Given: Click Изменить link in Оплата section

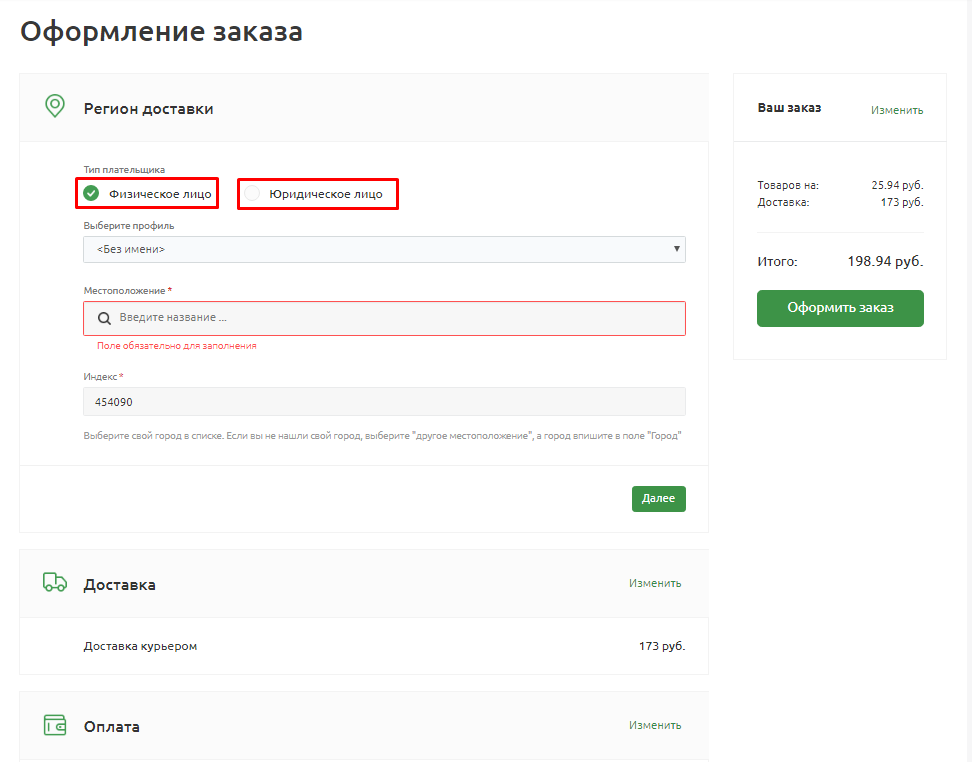Looking at the screenshot, I should point(655,725).
